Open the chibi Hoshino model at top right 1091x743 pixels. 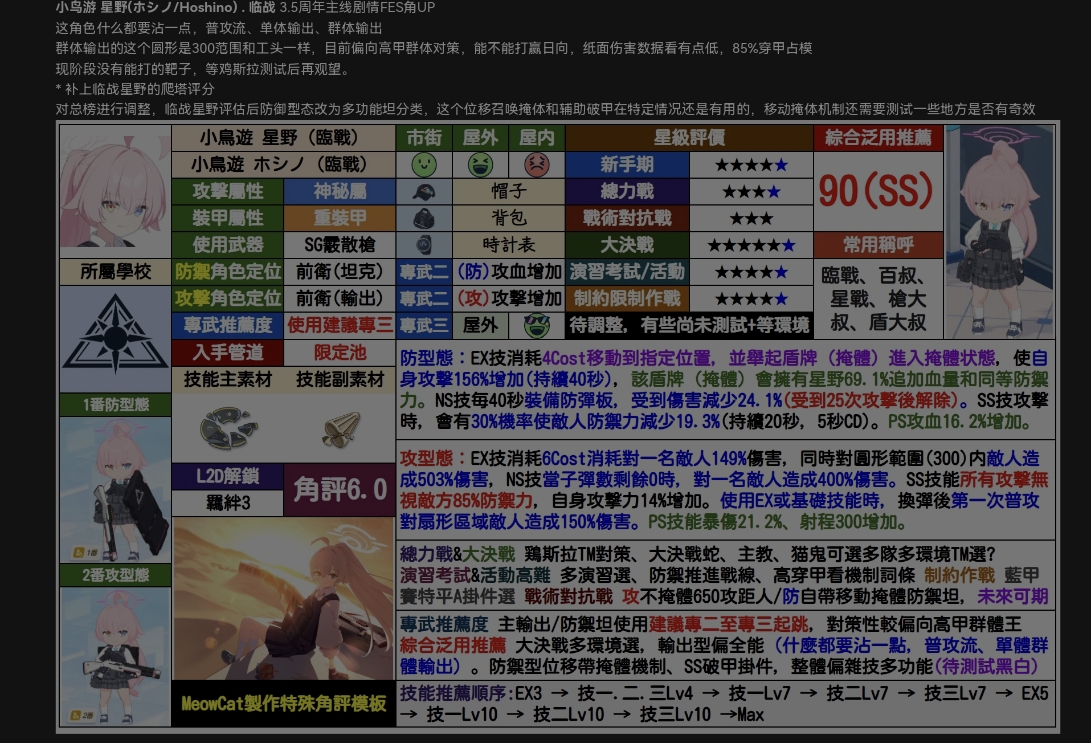pos(999,232)
